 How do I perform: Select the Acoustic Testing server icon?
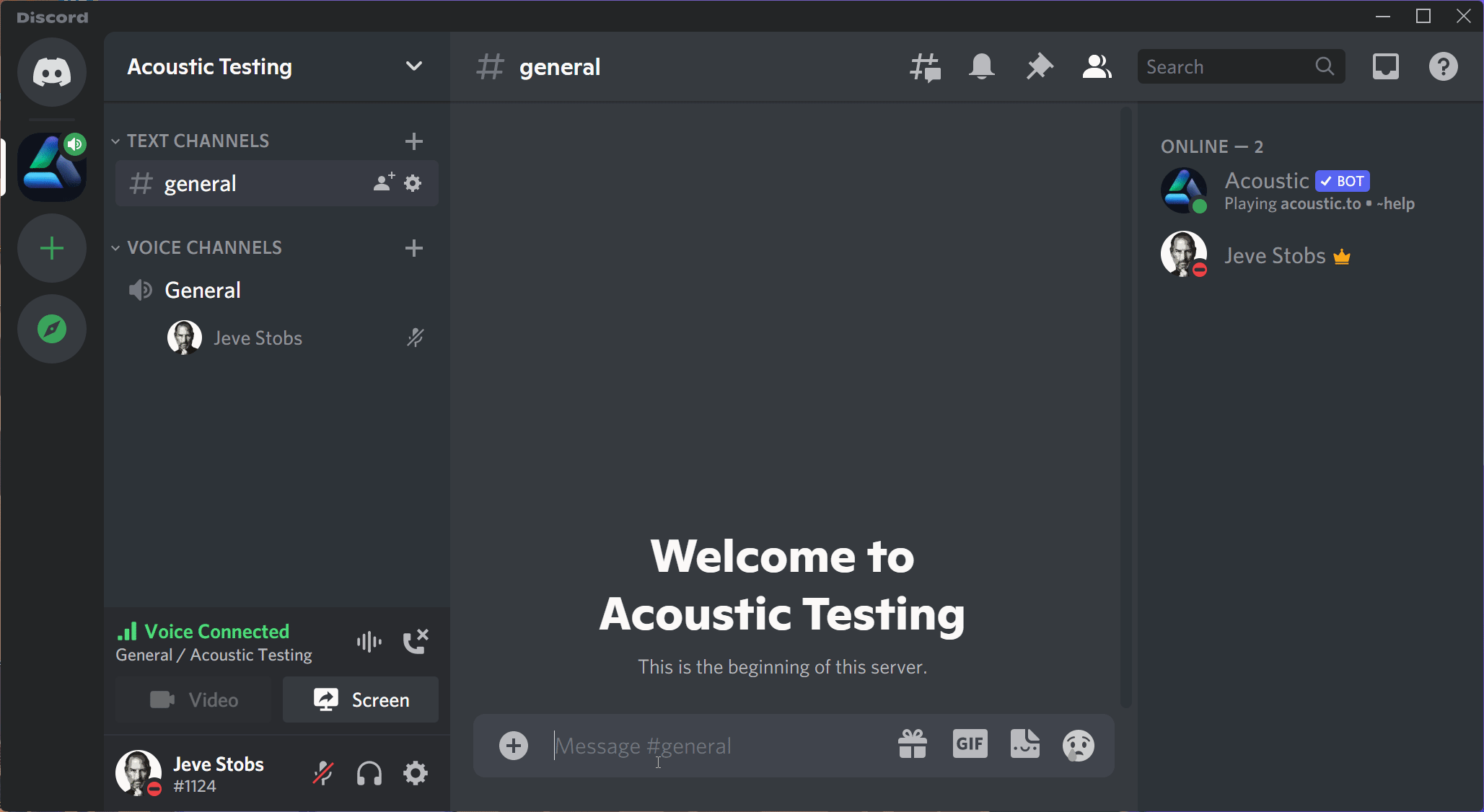[52, 167]
